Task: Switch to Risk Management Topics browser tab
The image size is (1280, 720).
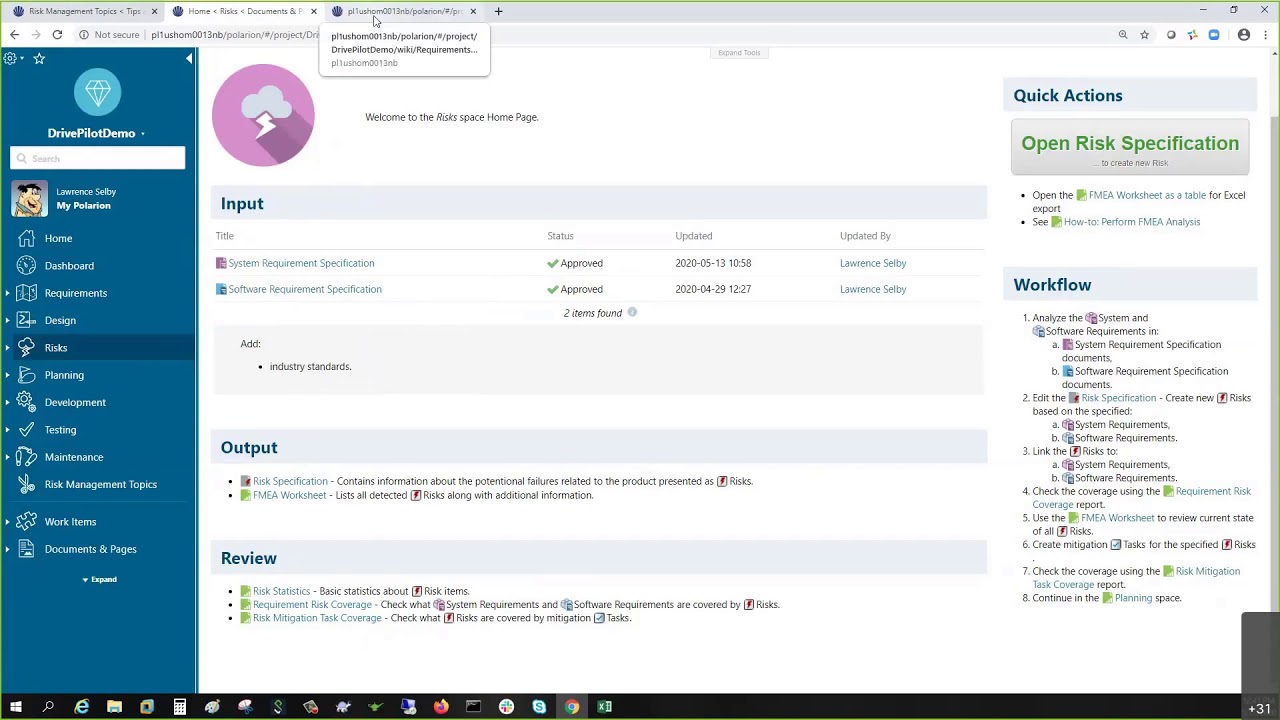Action: pos(85,11)
